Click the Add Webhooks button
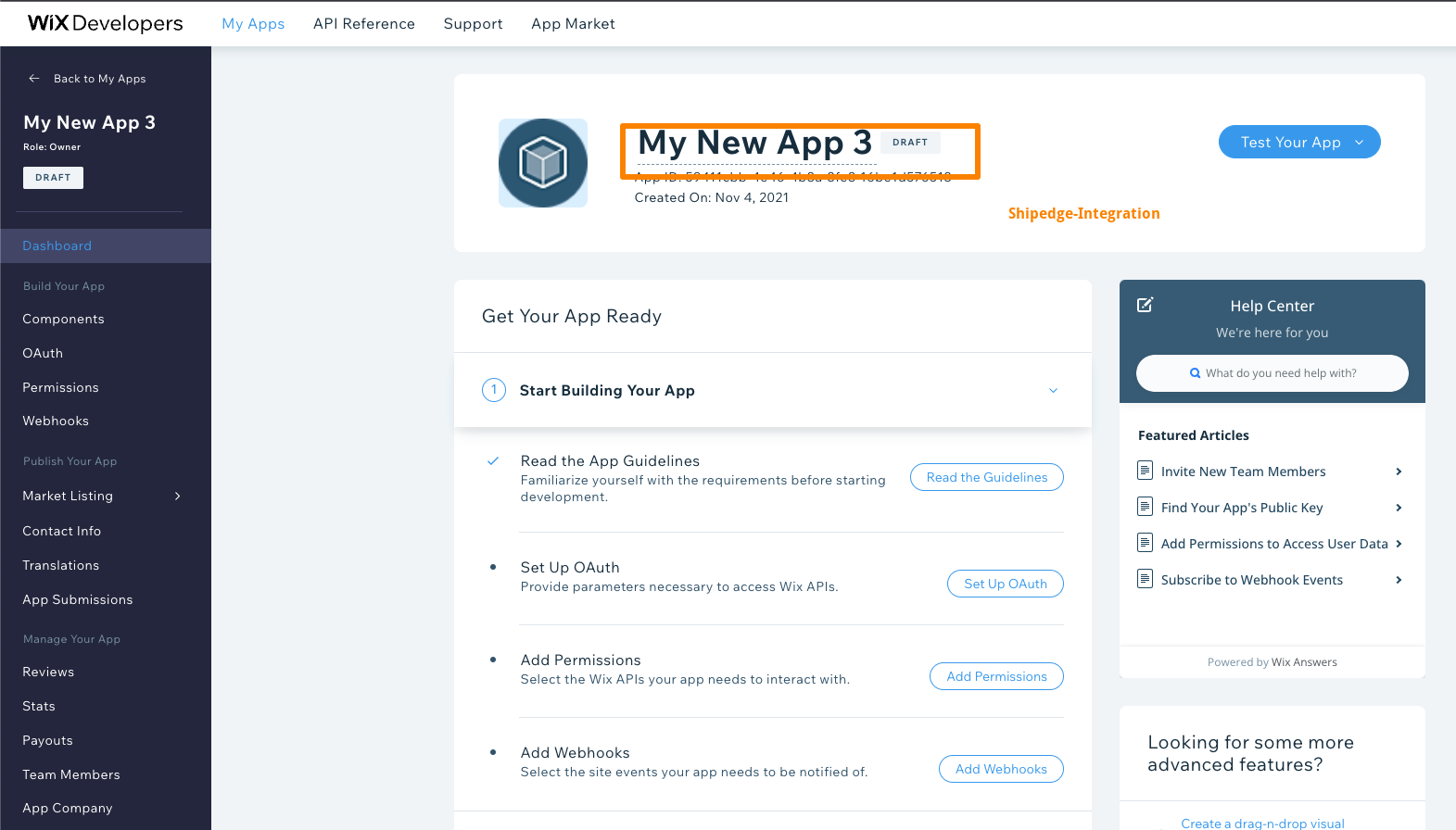Viewport: 1456px width, 830px height. pos(1001,769)
